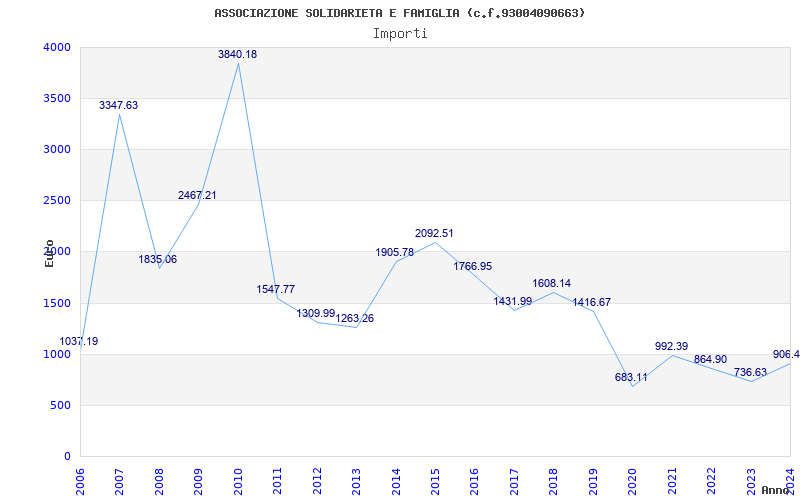Select the 1309.99 data label

316,313
